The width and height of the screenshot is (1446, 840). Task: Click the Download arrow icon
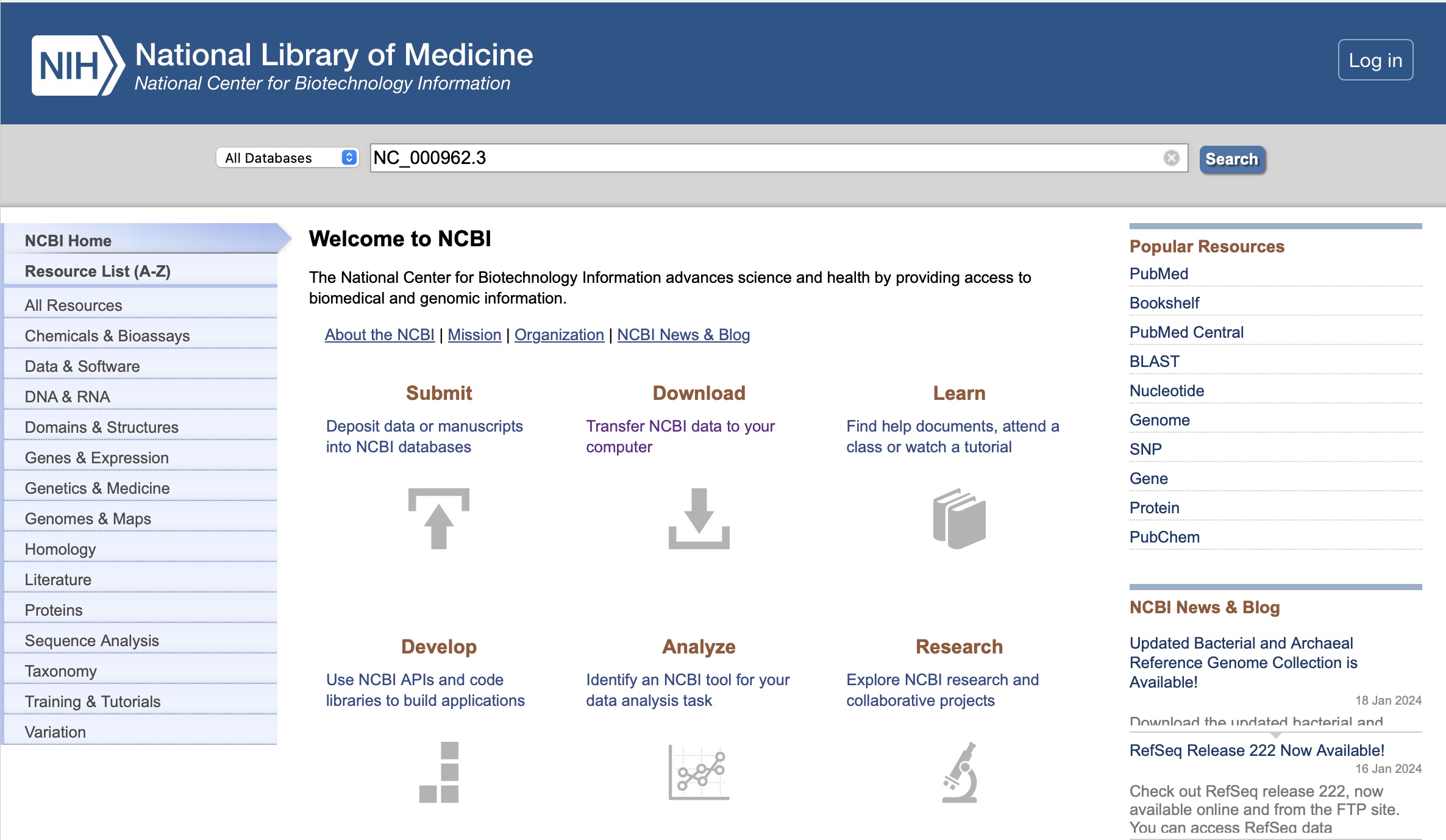point(699,518)
